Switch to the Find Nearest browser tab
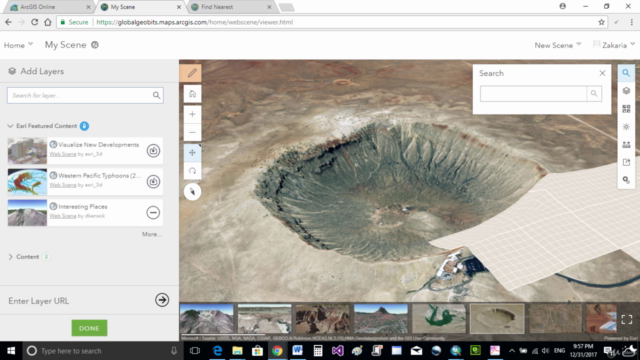 coord(231,7)
